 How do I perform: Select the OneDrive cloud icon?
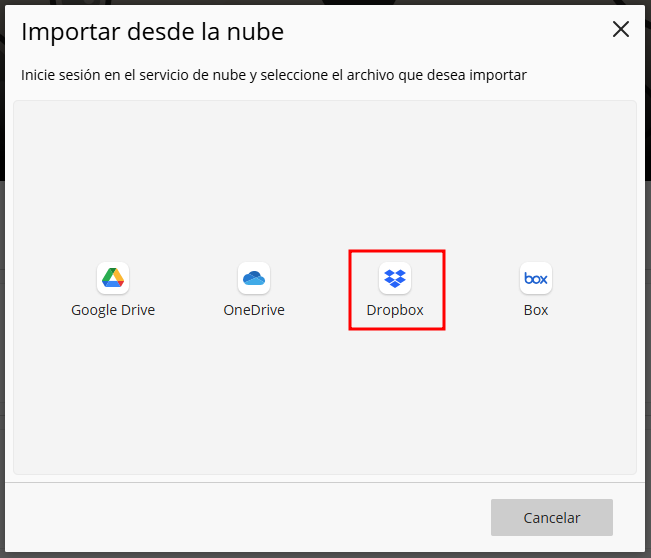click(254, 278)
